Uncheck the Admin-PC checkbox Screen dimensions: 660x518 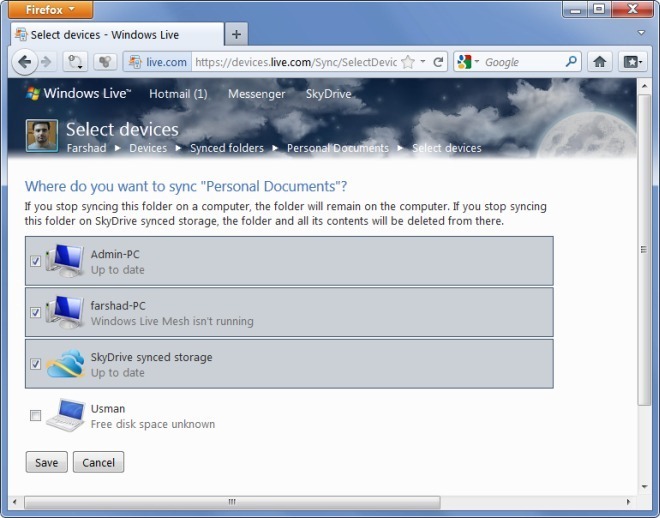click(x=35, y=261)
